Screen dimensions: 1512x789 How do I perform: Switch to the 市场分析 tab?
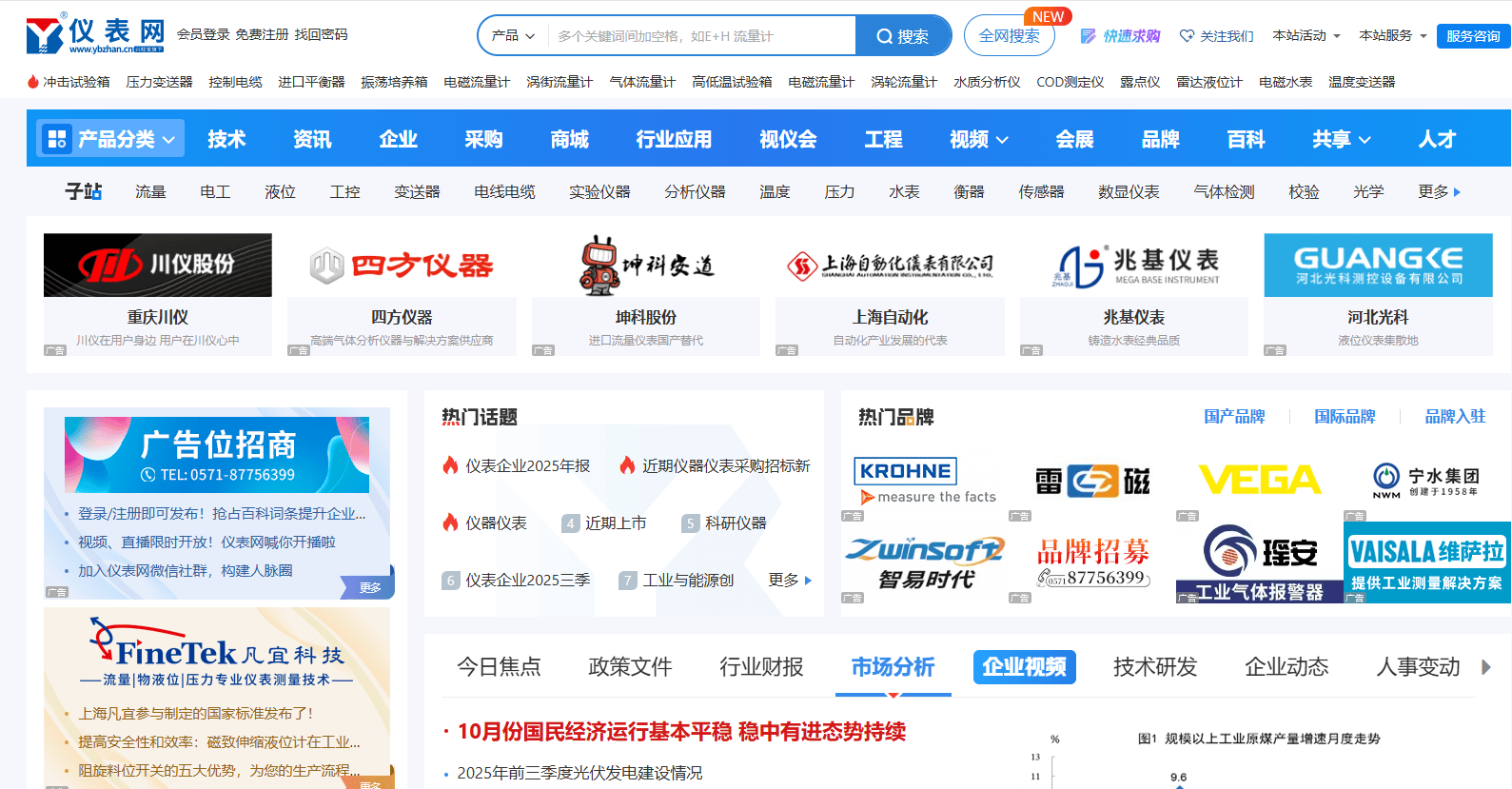(x=893, y=667)
